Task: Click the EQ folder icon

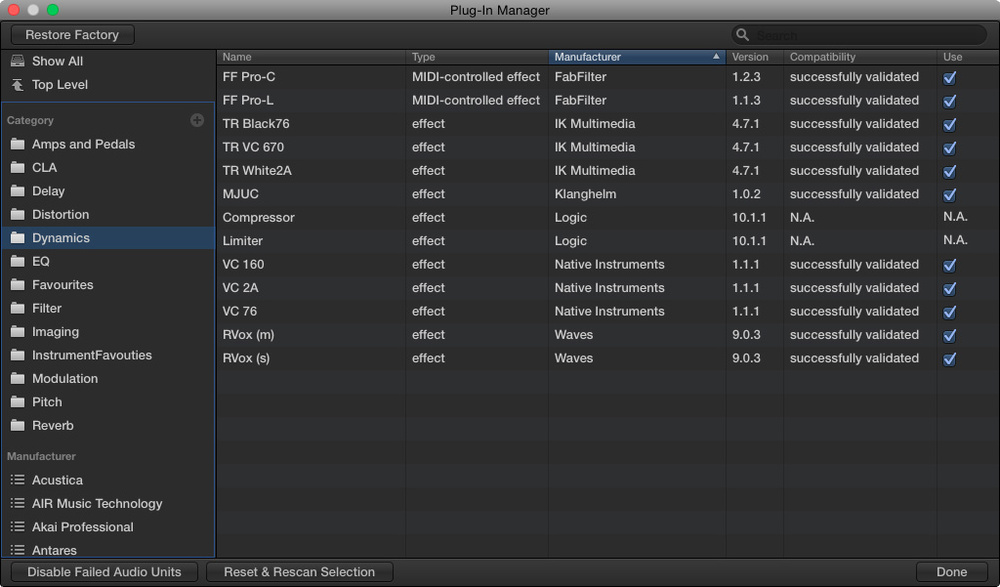Action: click(18, 262)
